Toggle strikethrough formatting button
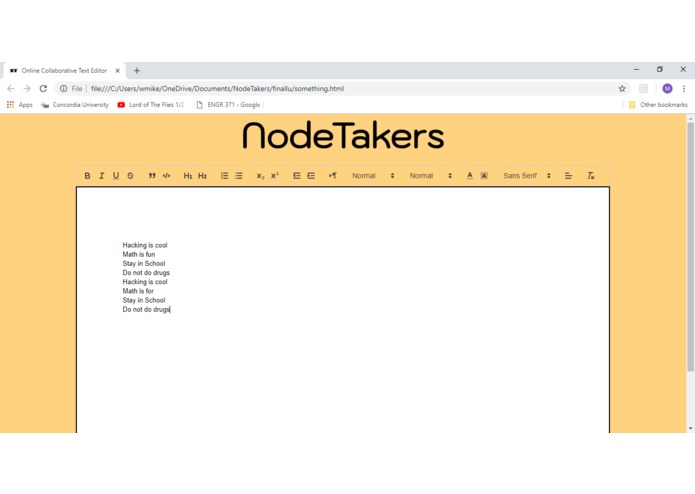695x494 pixels. tap(130, 176)
